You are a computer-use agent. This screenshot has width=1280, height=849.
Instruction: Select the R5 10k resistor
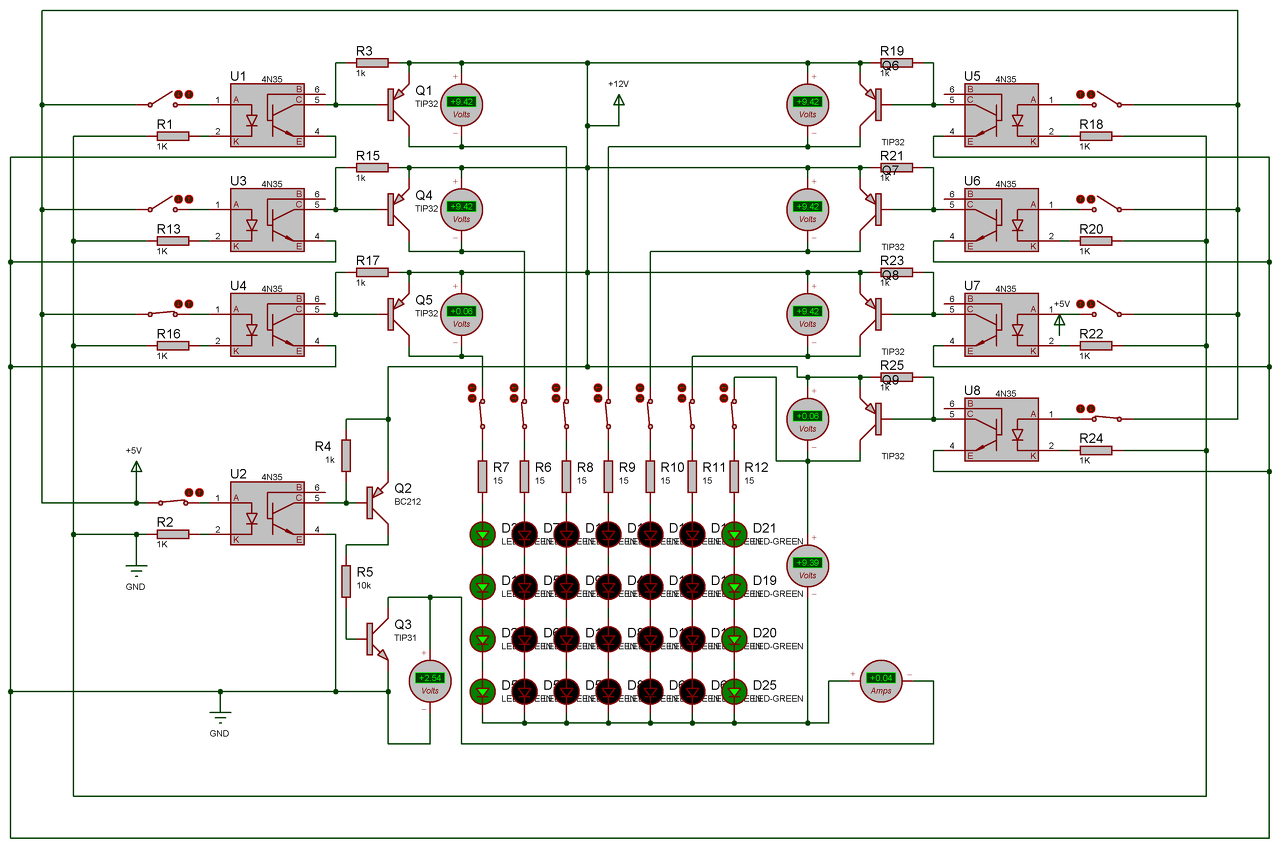(346, 581)
